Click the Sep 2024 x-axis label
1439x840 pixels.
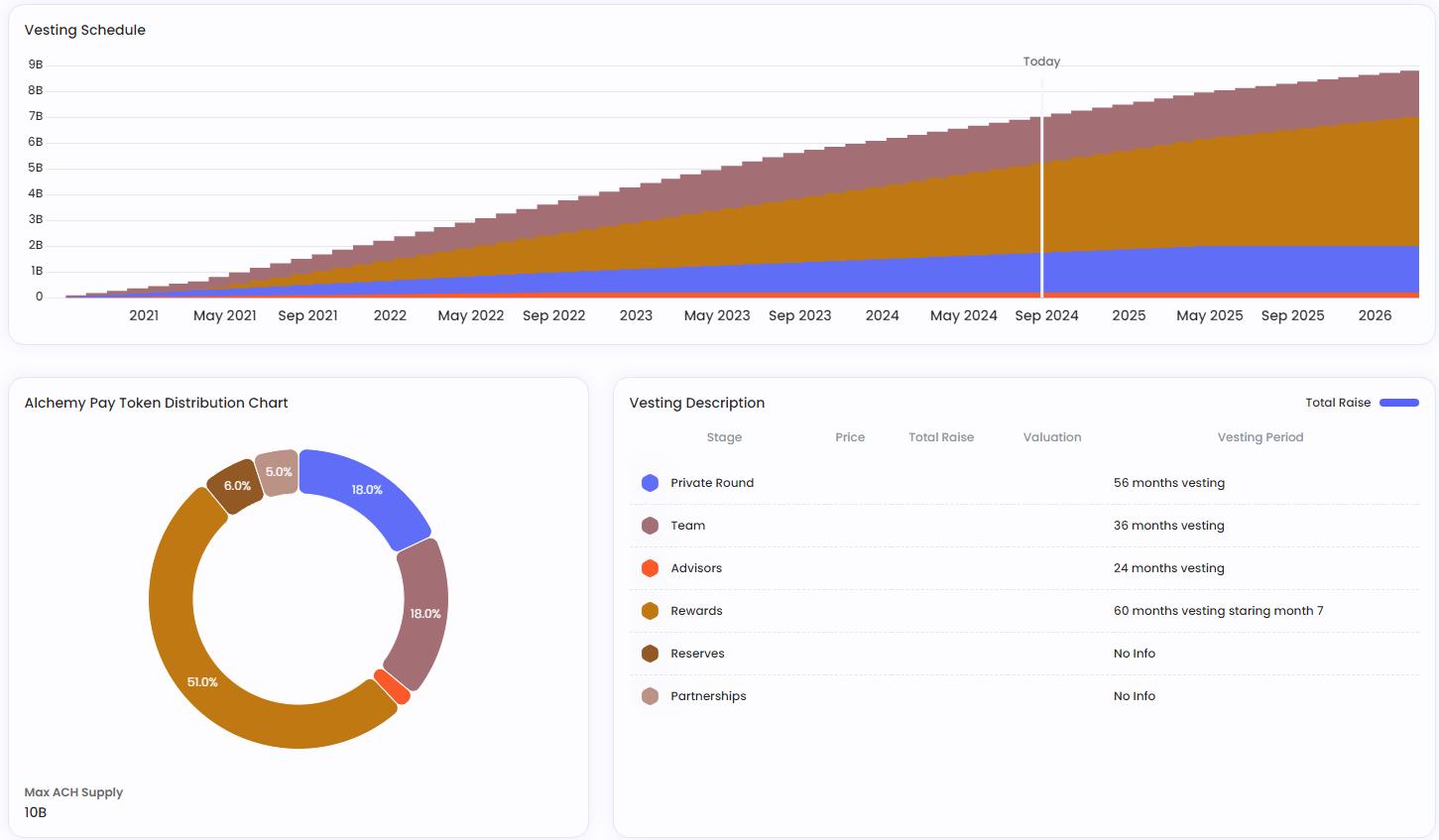click(x=1046, y=315)
